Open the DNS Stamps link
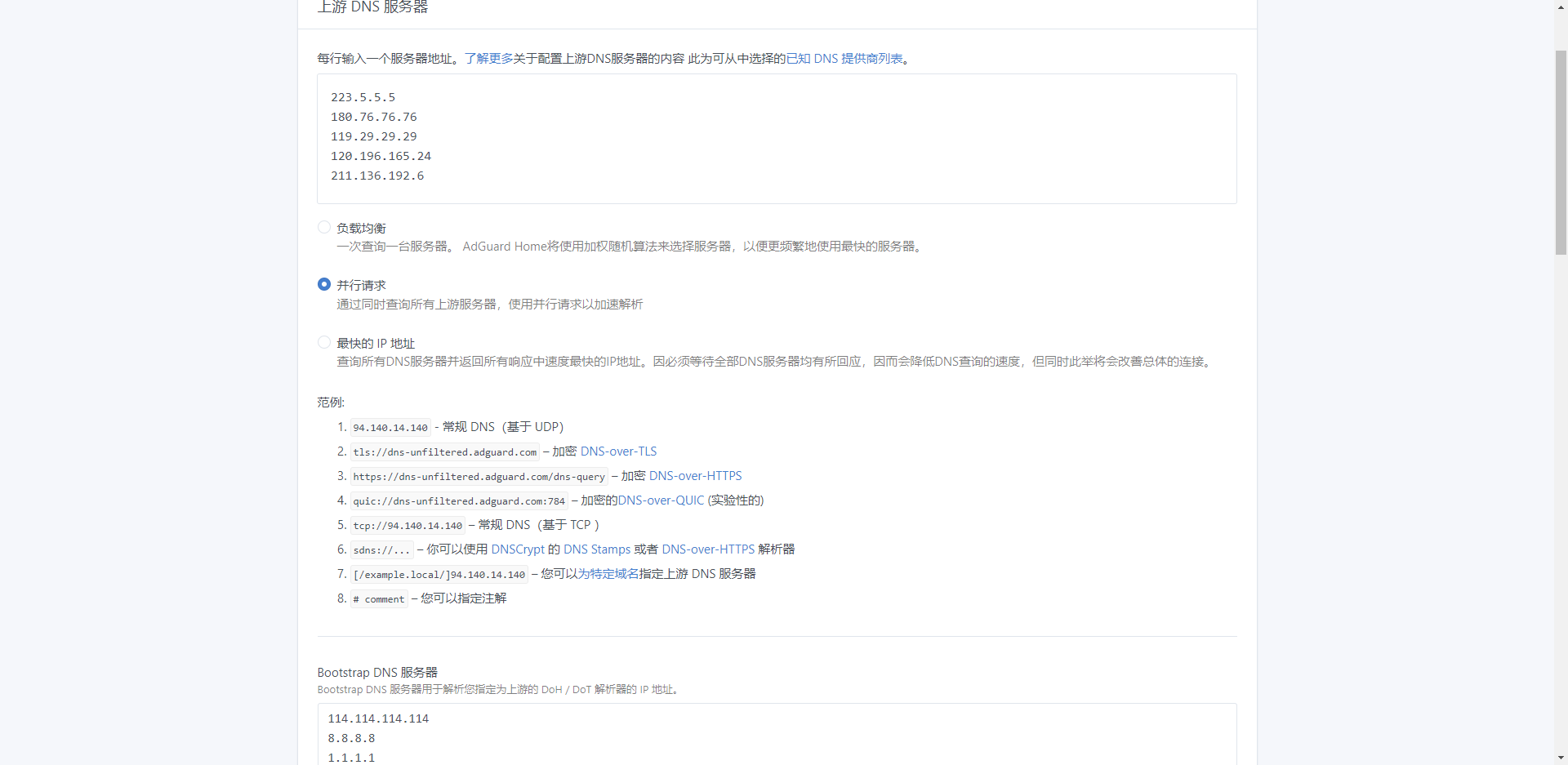 point(597,549)
